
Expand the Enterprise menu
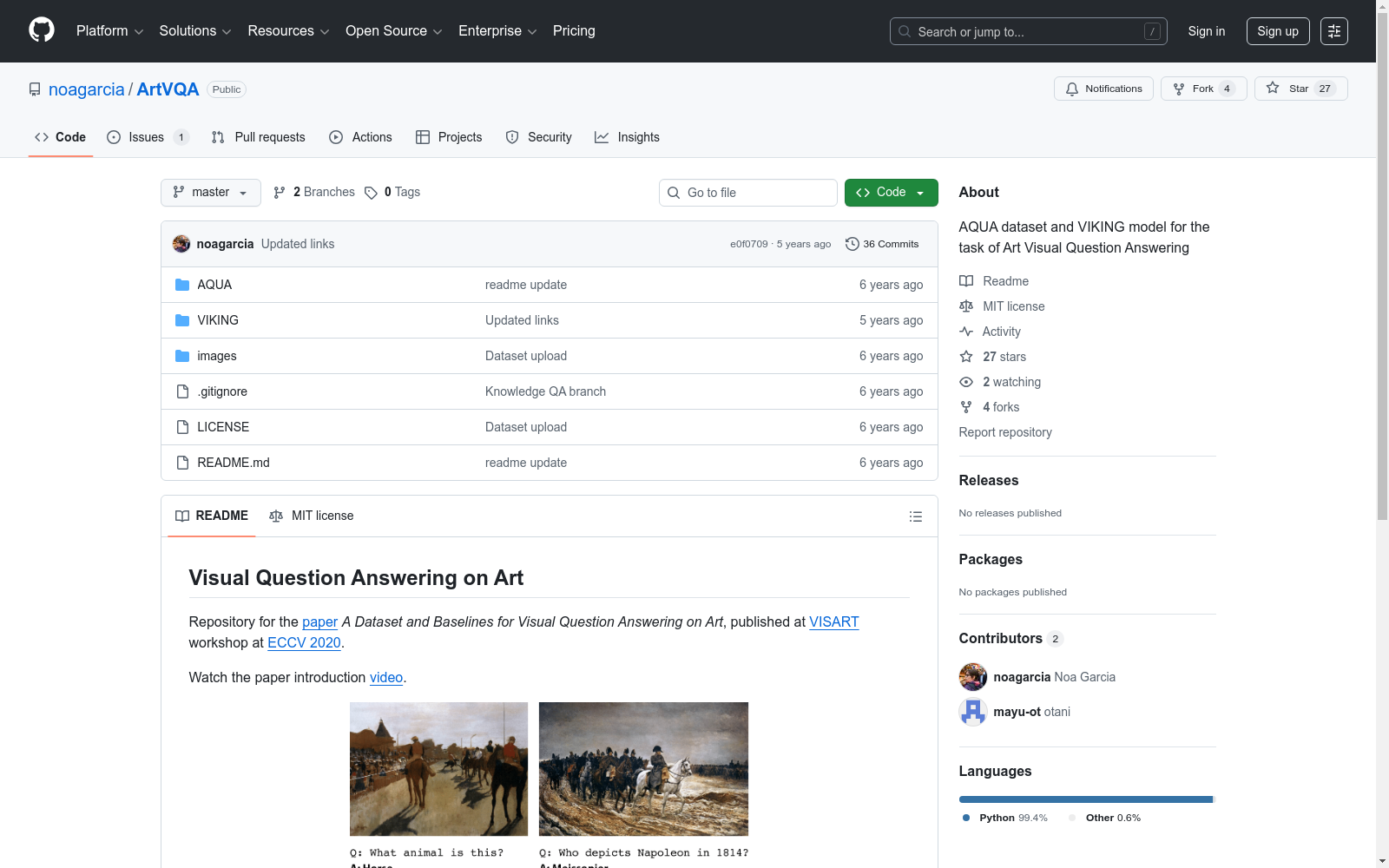497,31
